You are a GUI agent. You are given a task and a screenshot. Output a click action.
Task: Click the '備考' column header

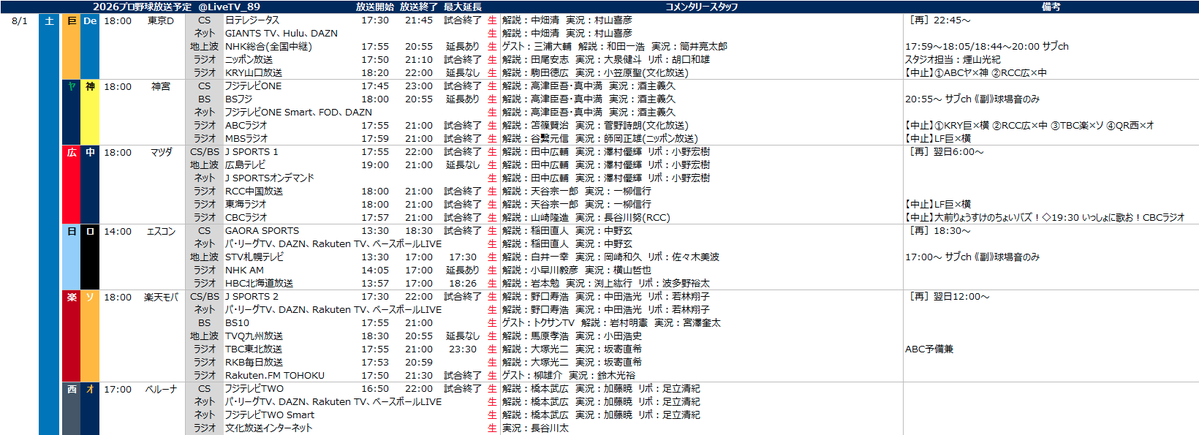1051,6
